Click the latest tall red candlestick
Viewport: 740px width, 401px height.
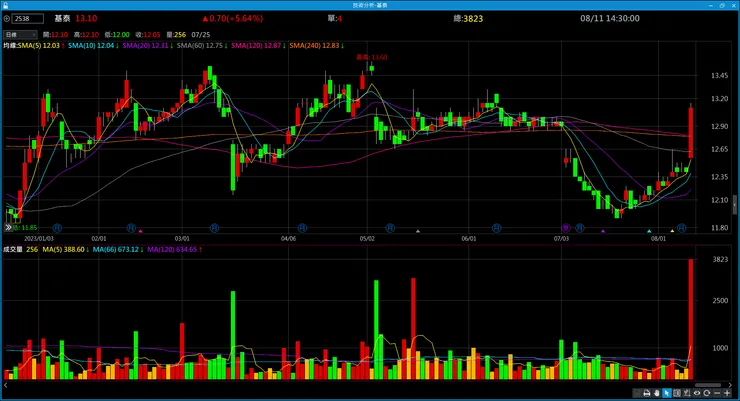point(691,133)
